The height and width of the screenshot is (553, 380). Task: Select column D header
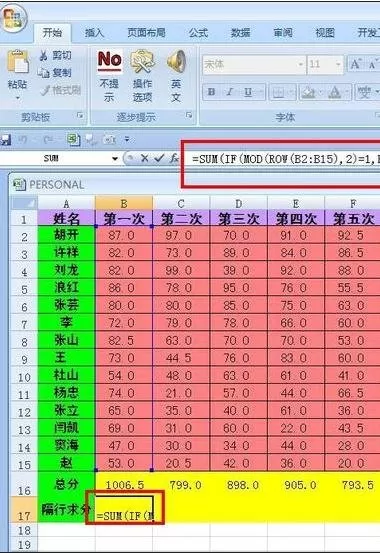click(239, 203)
